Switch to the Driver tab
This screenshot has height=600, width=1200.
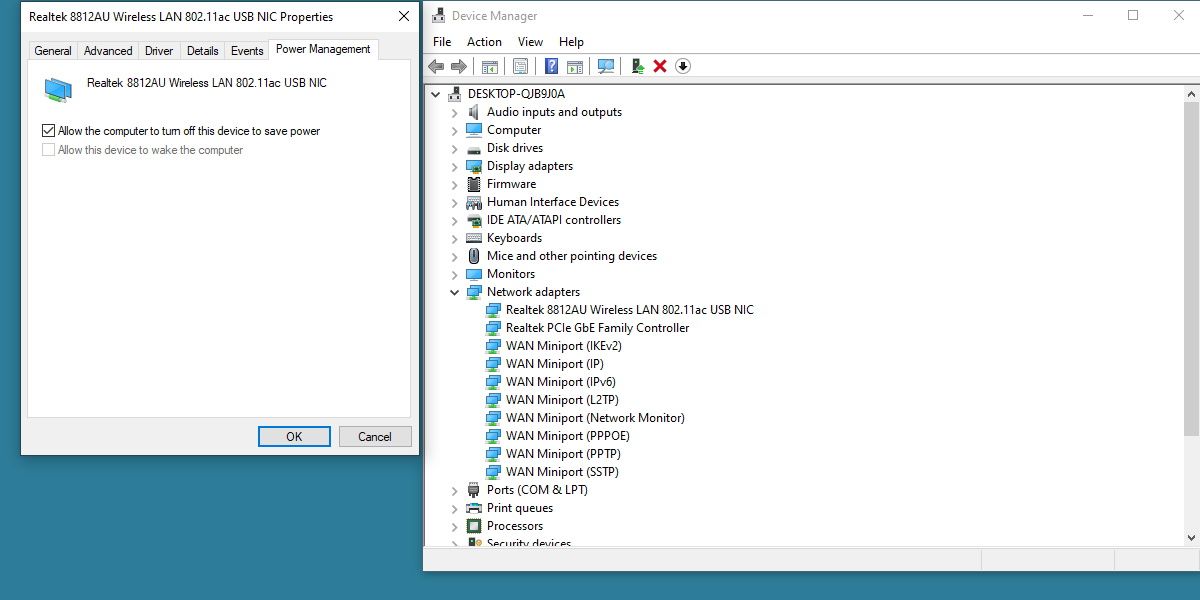click(159, 51)
